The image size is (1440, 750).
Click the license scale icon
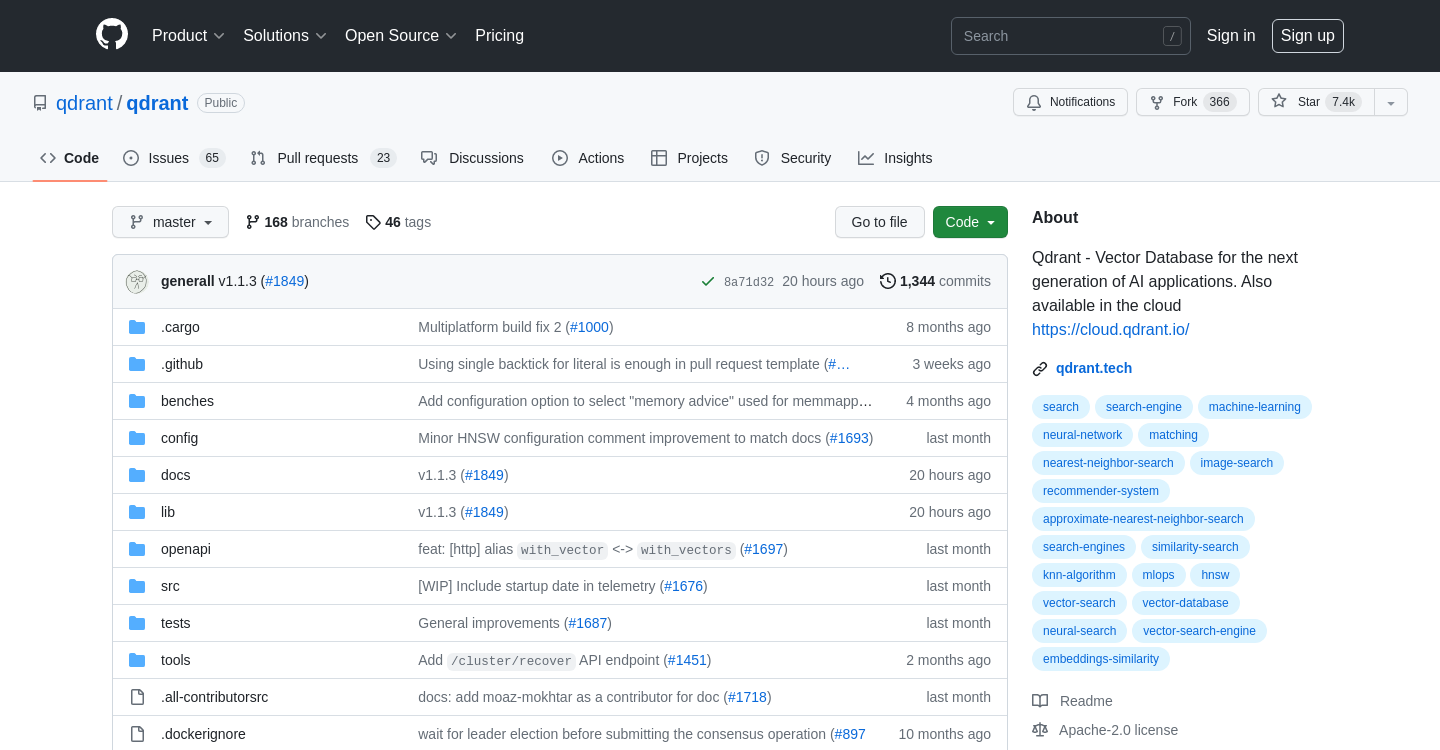[1040, 730]
